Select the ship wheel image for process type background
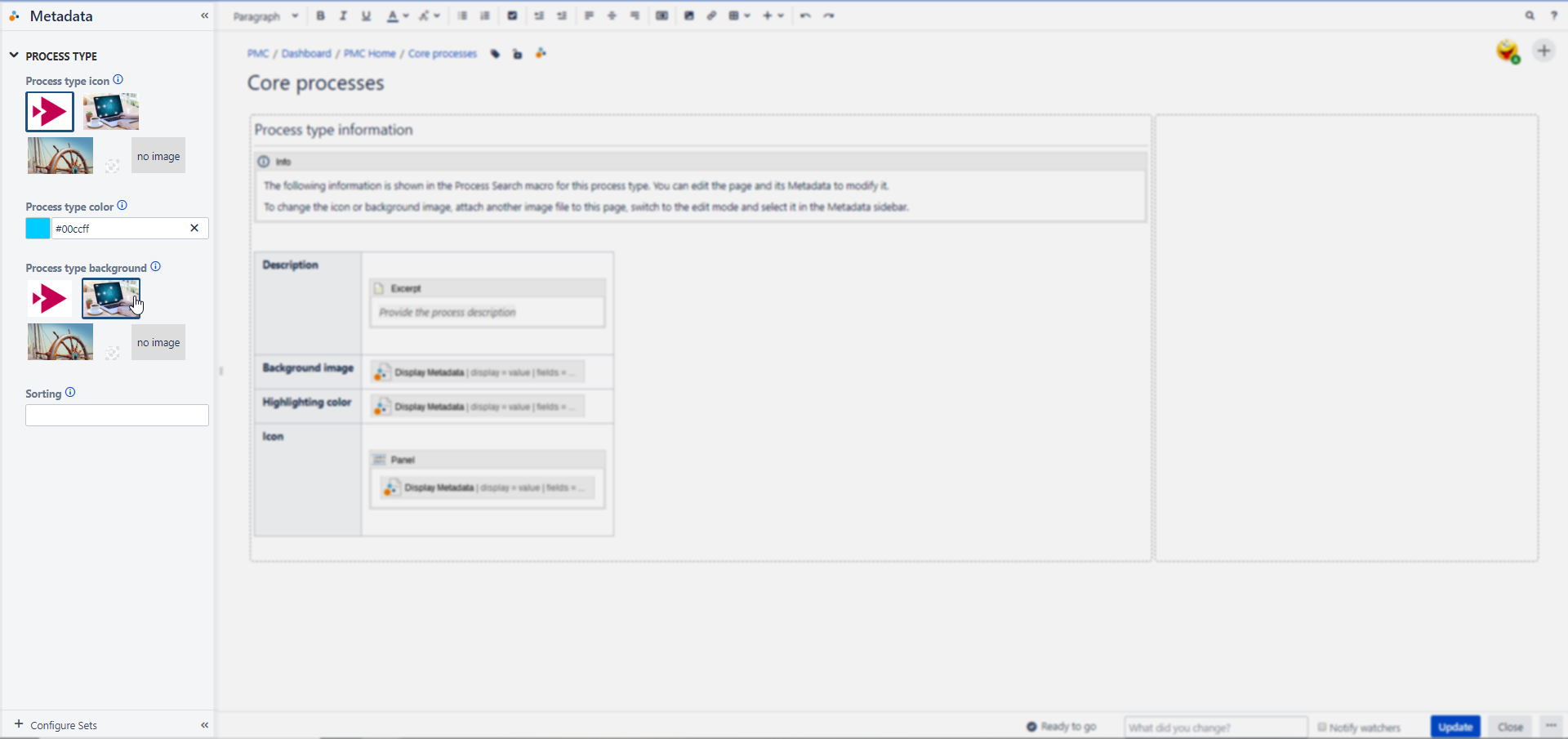This screenshot has width=1568, height=739. 60,341
